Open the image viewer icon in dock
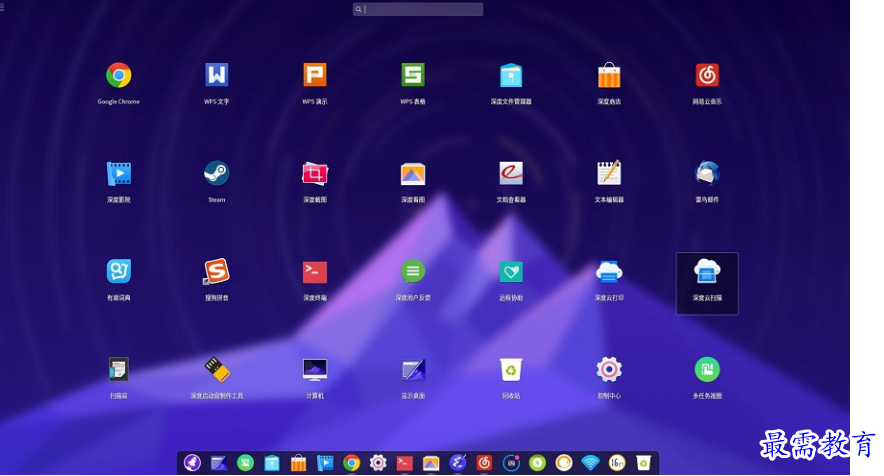Viewport: 884px width, 476px height. (431, 463)
